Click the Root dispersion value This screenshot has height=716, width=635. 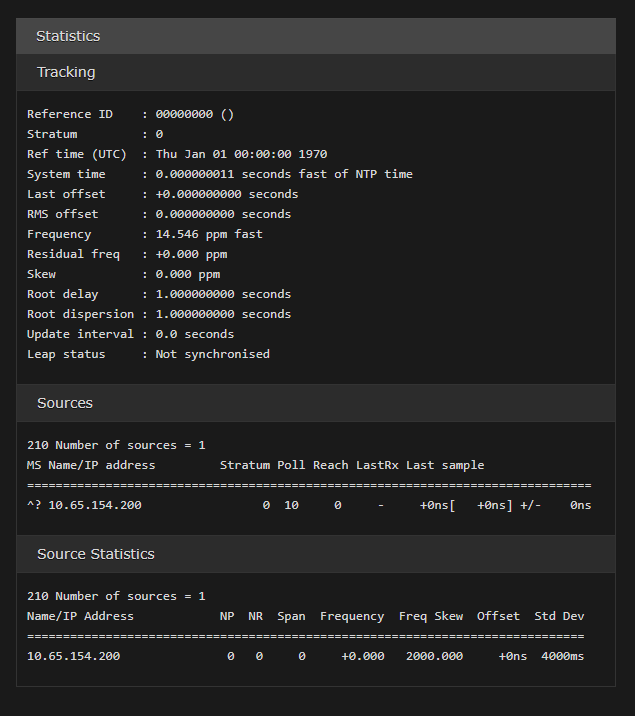click(223, 314)
